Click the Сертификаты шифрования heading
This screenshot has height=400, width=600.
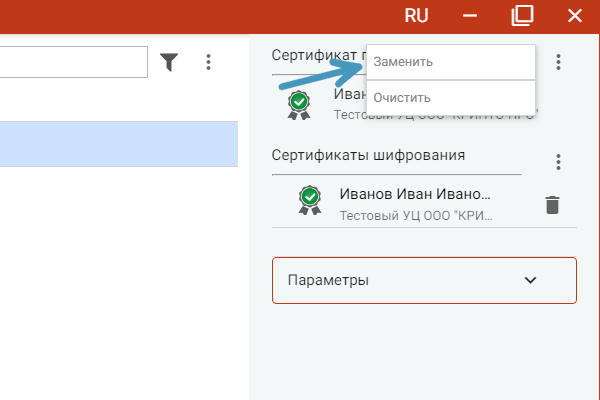(368, 155)
